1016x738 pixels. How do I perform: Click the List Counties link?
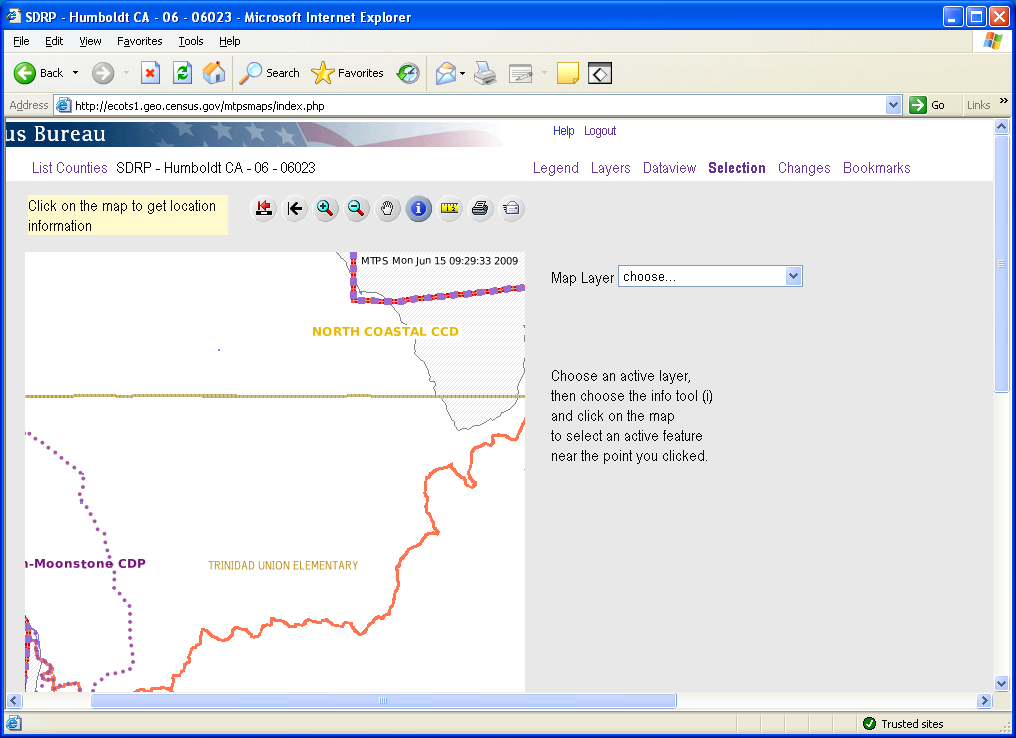click(69, 168)
